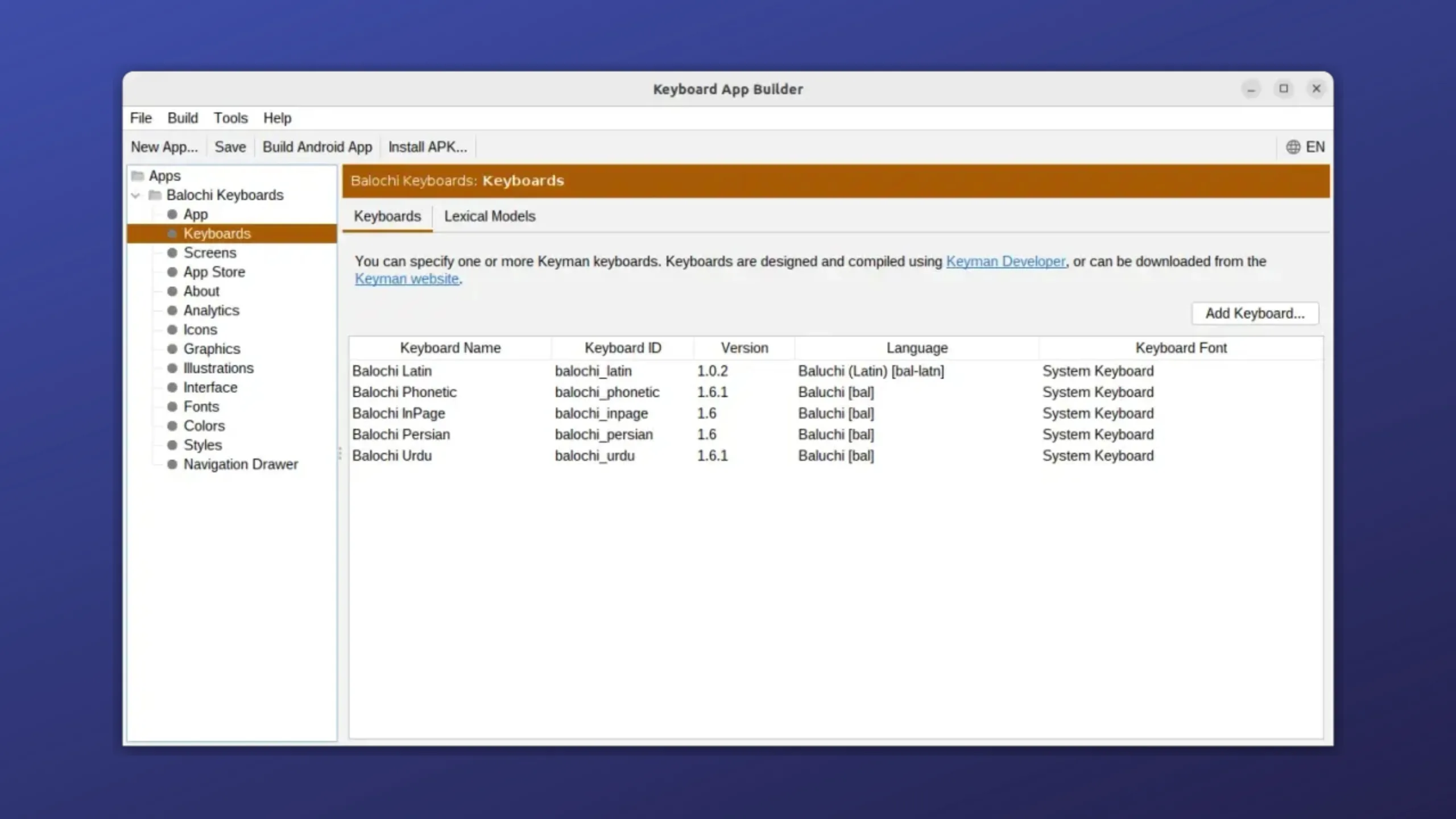Viewport: 1456px width, 819px height.
Task: Click the Version column header
Action: tap(744, 348)
